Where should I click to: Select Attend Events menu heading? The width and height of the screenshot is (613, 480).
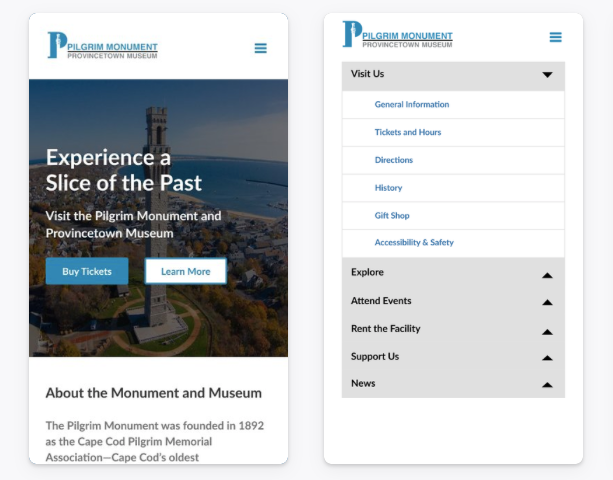(x=381, y=301)
